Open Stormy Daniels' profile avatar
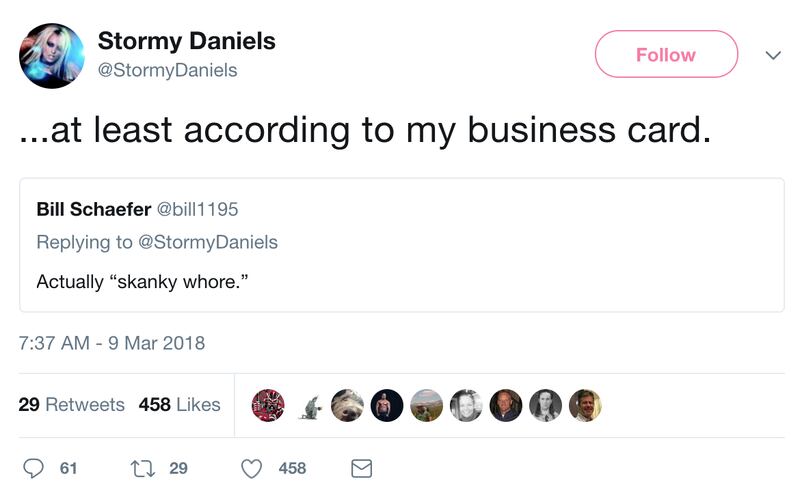This screenshot has height=497, width=800. pyautogui.click(x=52, y=56)
